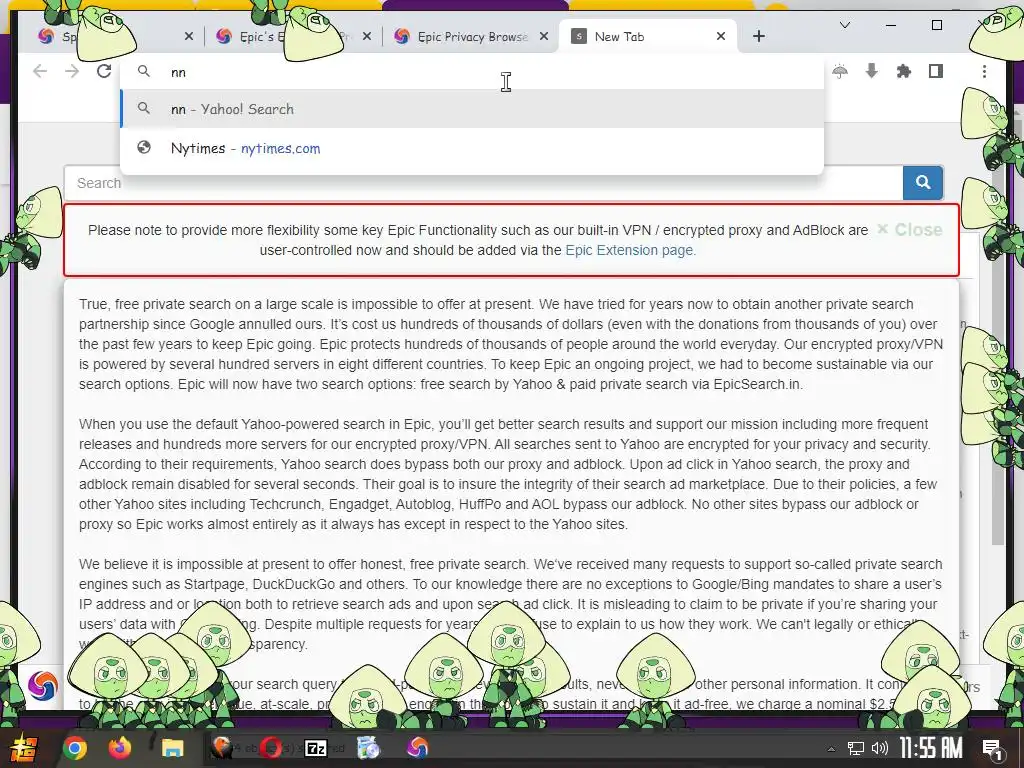Viewport: 1024px width, 768px height.
Task: Click the page vertical scrollbar
Action: [997, 353]
